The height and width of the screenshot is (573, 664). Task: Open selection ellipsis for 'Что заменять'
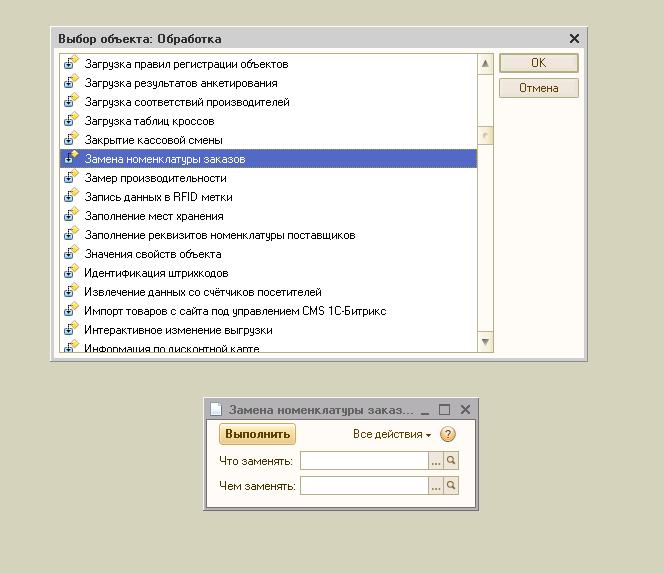[435, 461]
